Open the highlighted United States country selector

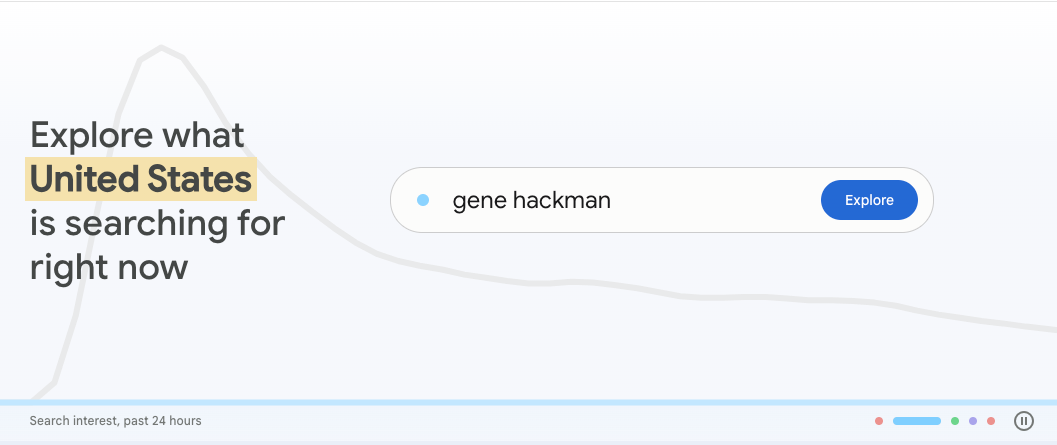point(141,179)
